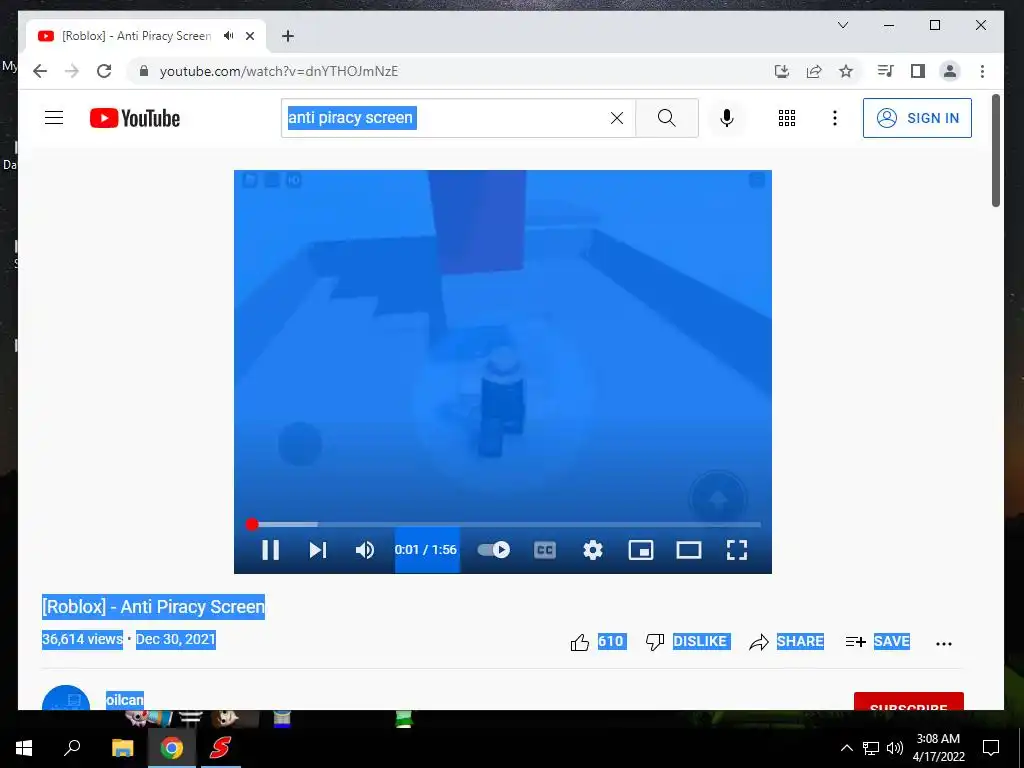
Task: Open the oilcan channel link
Action: click(x=125, y=699)
